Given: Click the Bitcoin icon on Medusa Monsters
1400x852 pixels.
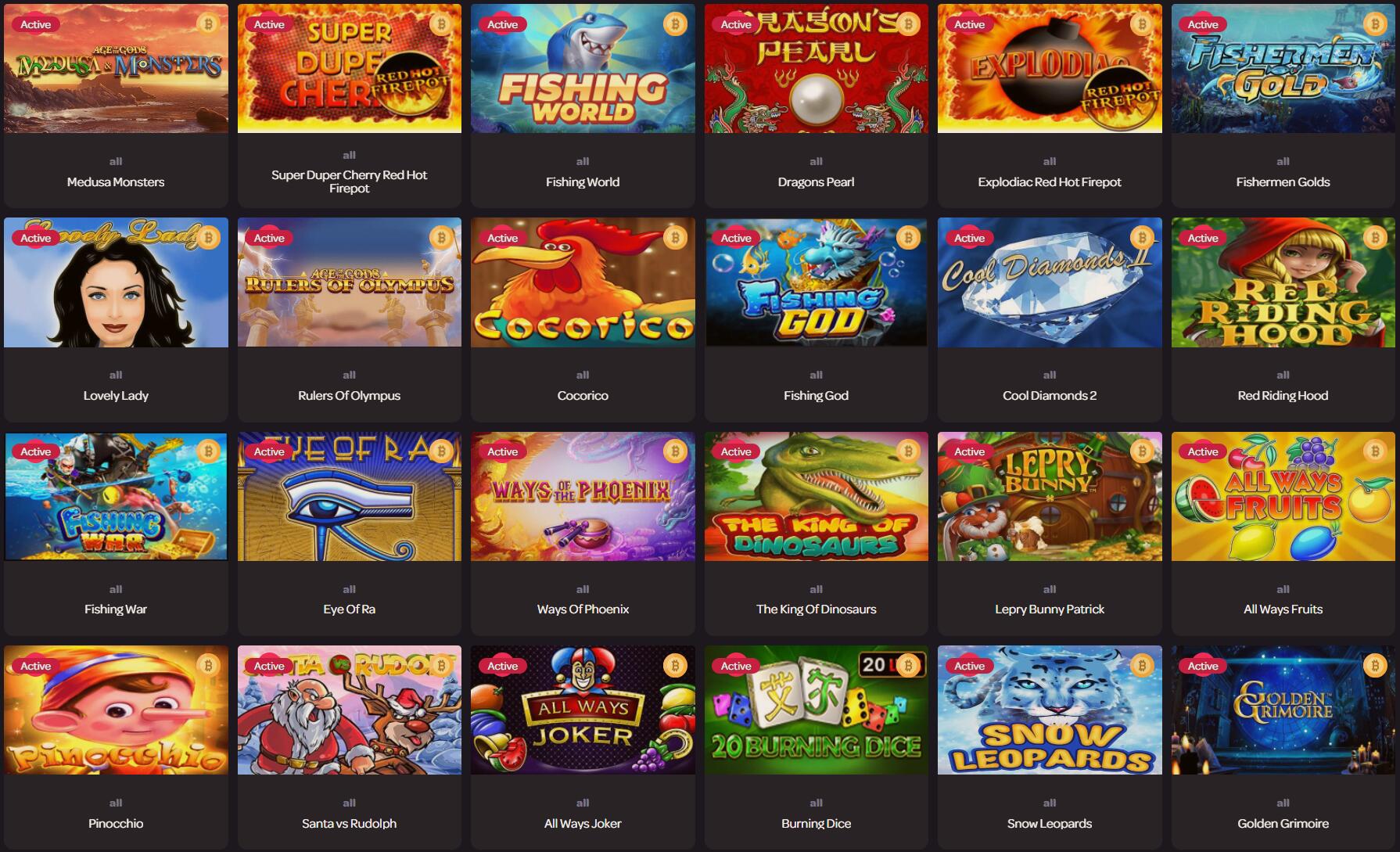Looking at the screenshot, I should pyautogui.click(x=208, y=24).
